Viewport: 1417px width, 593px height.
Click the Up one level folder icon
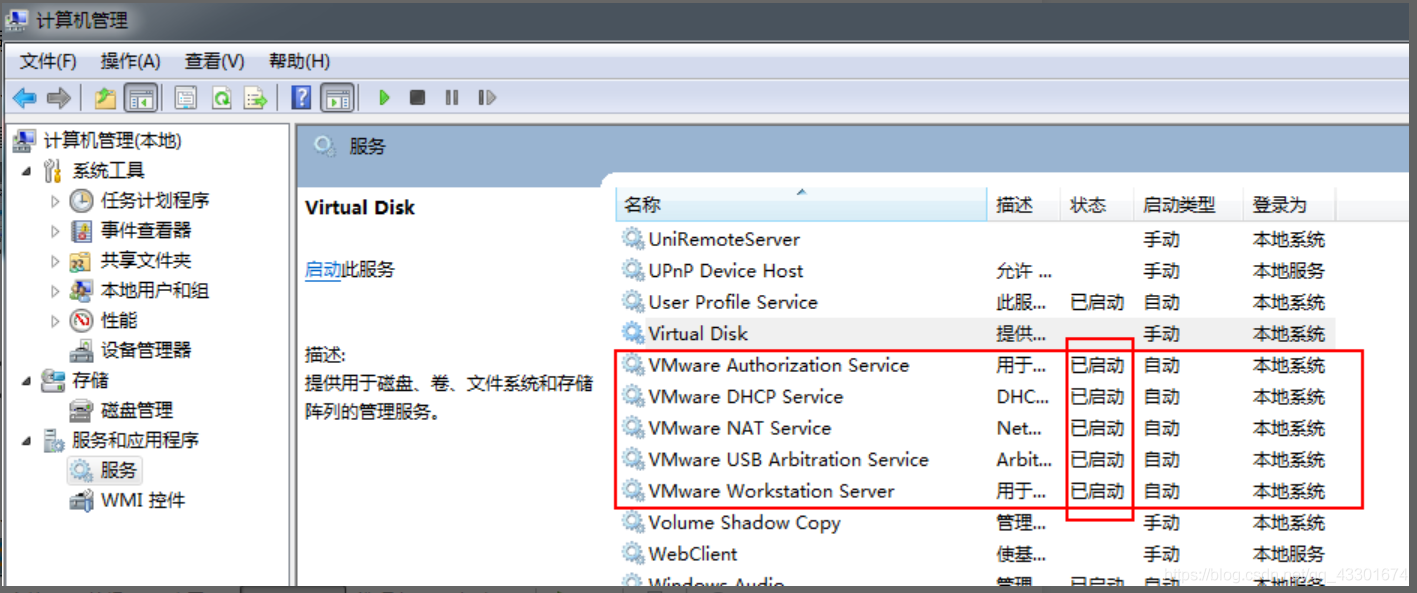point(105,98)
